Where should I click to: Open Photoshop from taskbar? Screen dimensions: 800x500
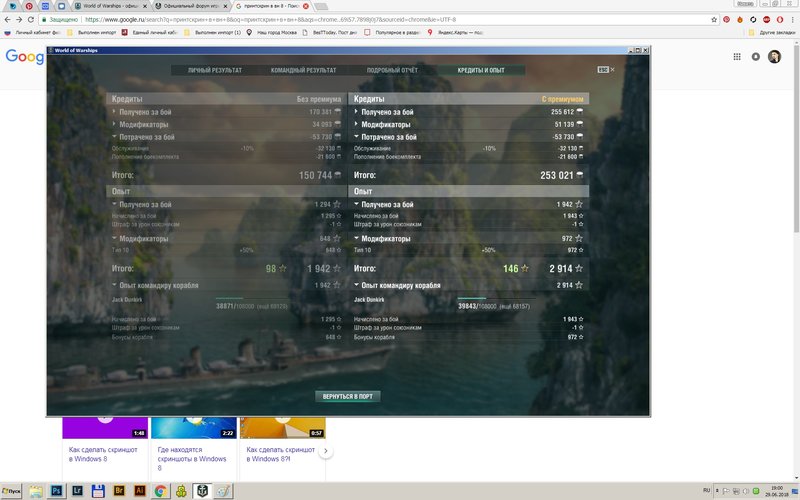pos(56,491)
